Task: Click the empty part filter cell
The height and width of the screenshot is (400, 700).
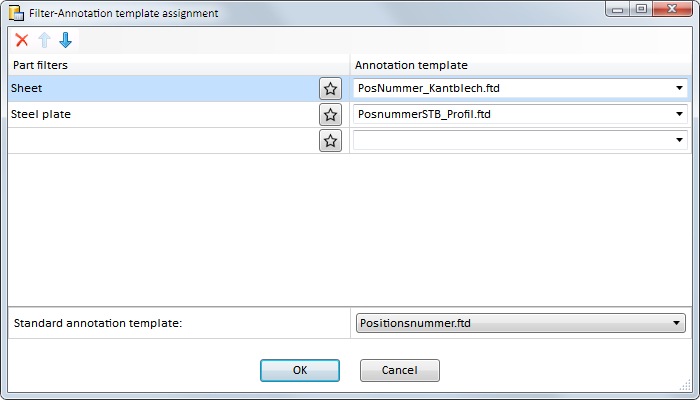Action: (163, 141)
